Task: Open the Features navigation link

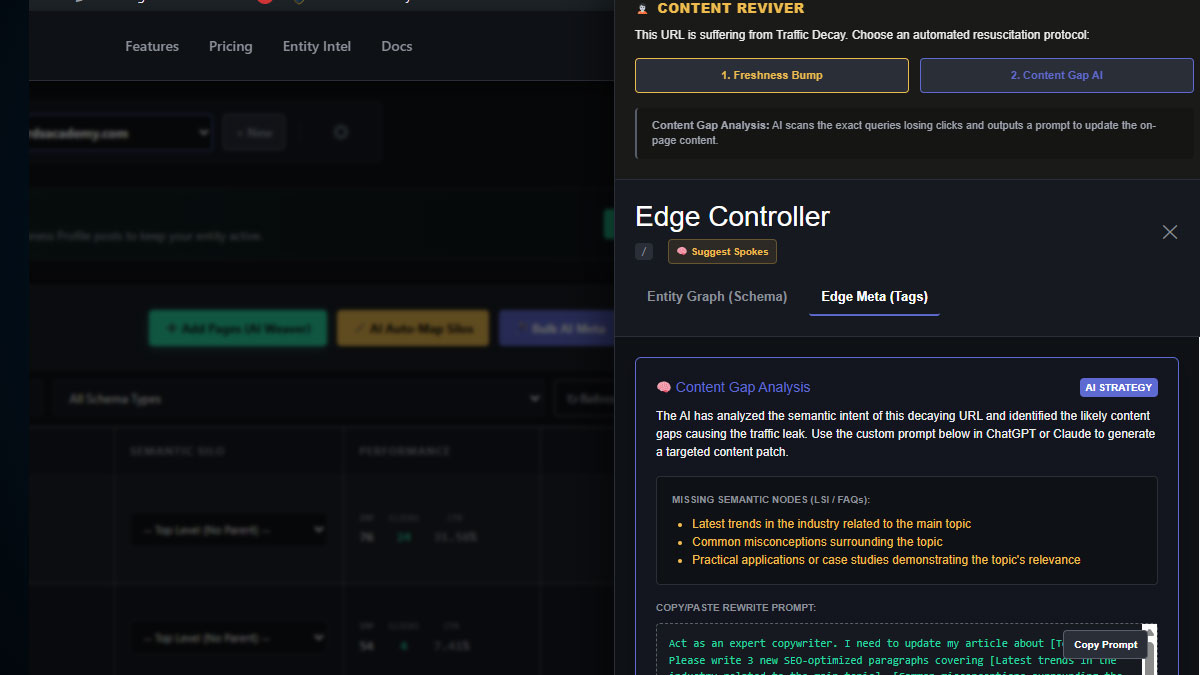Action: 152,46
